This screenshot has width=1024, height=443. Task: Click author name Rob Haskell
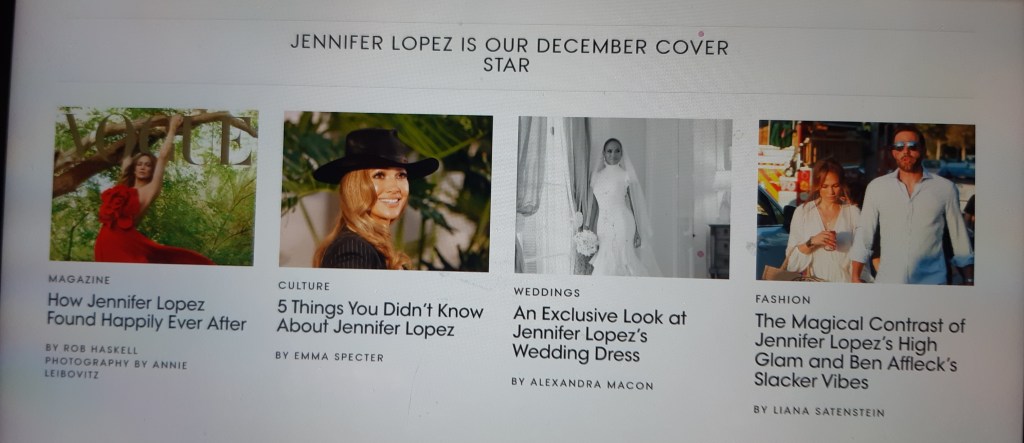point(101,350)
